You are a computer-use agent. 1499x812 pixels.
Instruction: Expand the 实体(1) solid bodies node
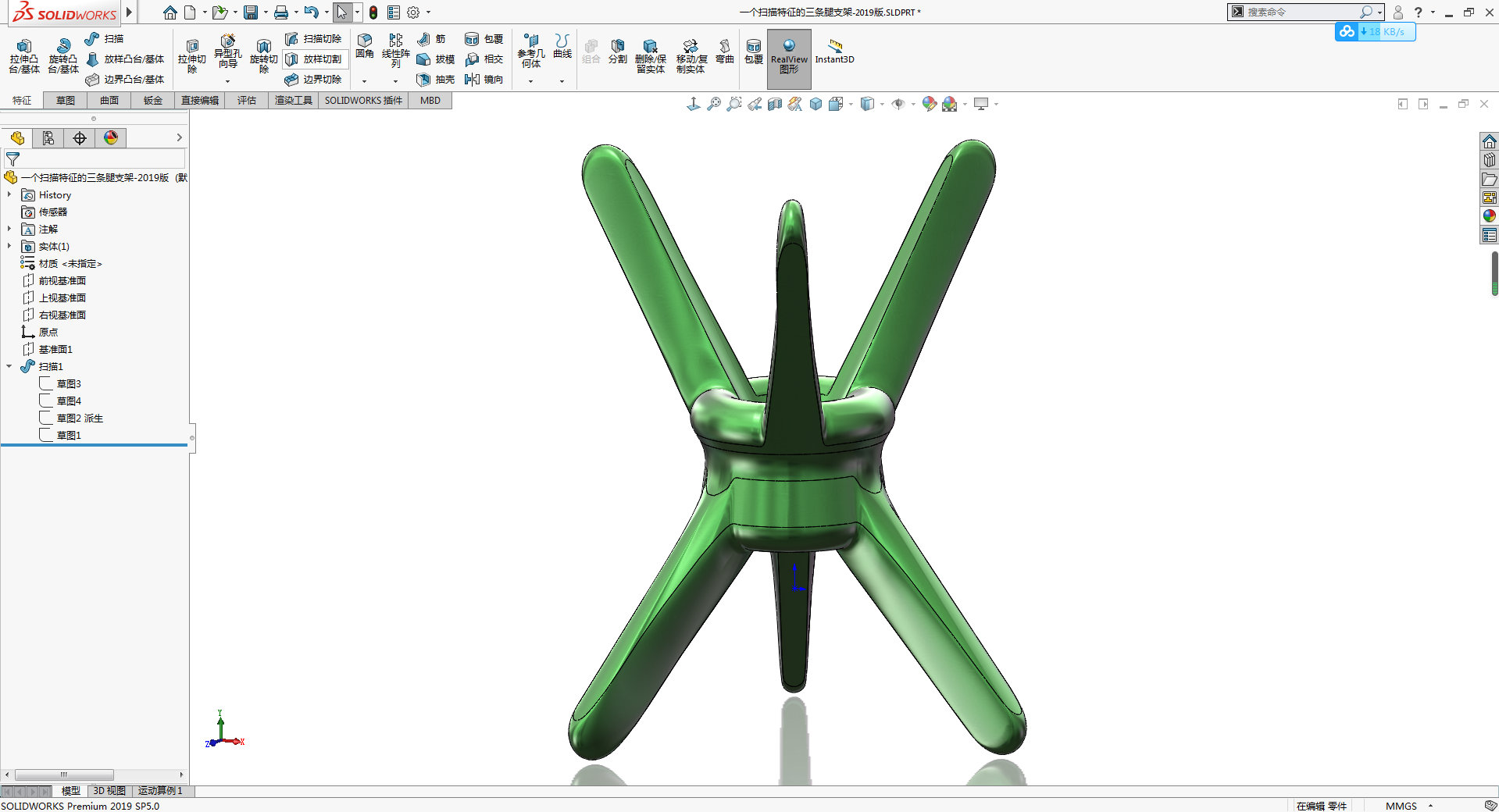[x=9, y=246]
